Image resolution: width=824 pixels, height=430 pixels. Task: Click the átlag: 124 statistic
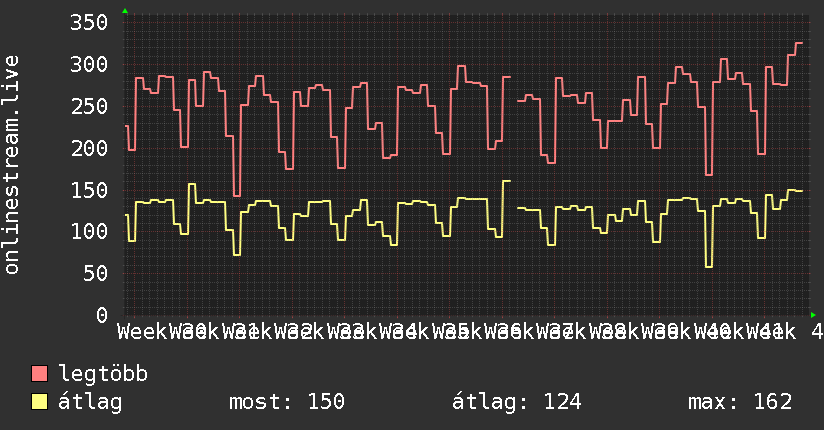pyautogui.click(x=517, y=402)
